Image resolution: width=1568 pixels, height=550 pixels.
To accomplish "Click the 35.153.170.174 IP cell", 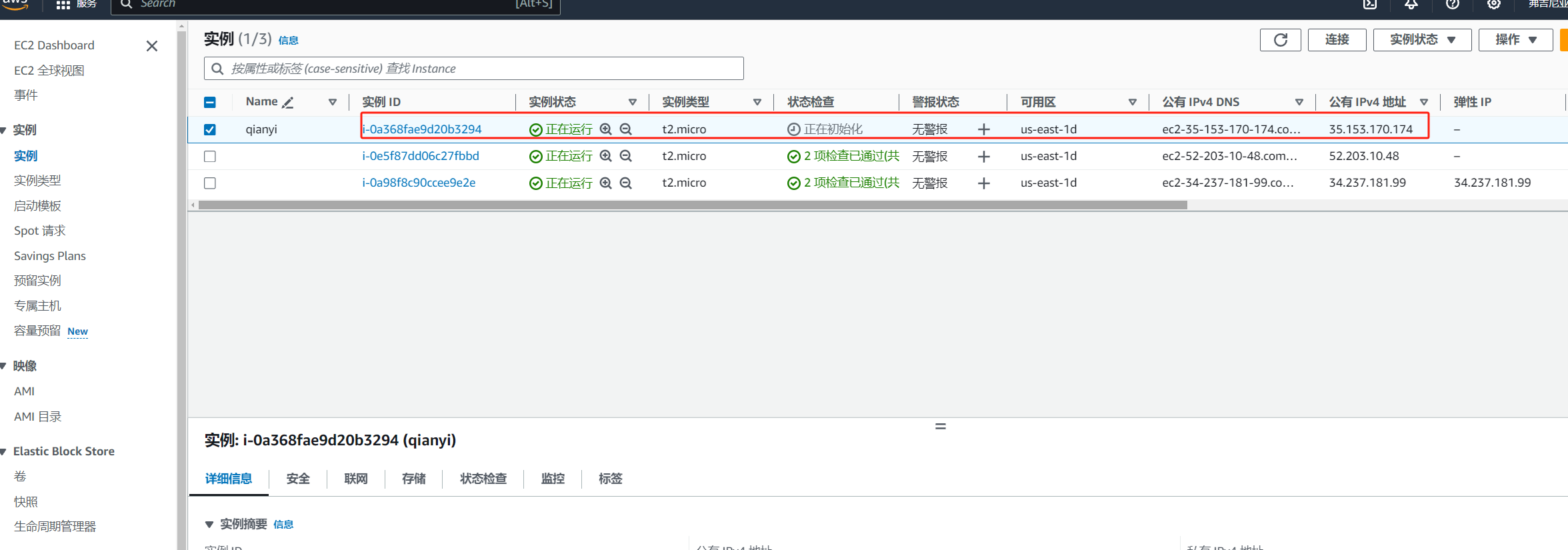I will 1371,129.
